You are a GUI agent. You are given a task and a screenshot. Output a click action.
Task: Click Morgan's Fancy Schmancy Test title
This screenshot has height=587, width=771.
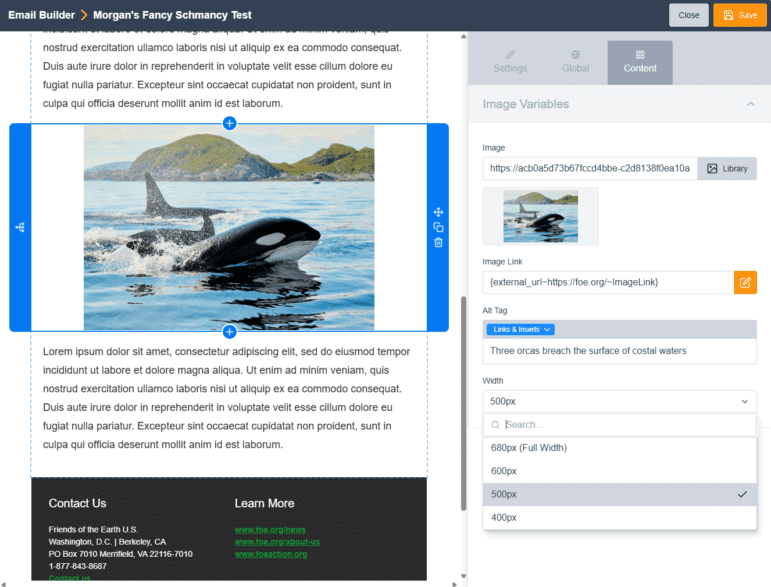(x=172, y=15)
